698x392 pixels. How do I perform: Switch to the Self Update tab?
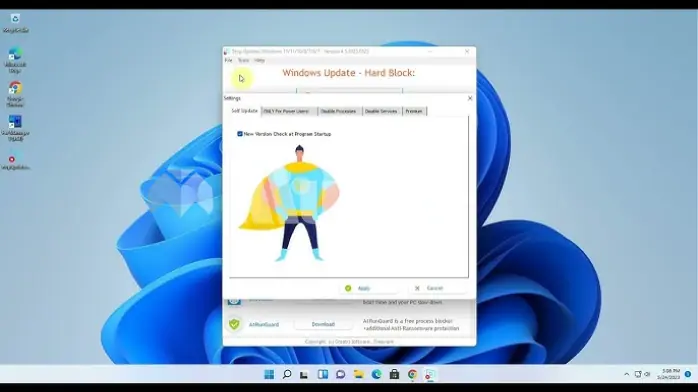[x=244, y=111]
